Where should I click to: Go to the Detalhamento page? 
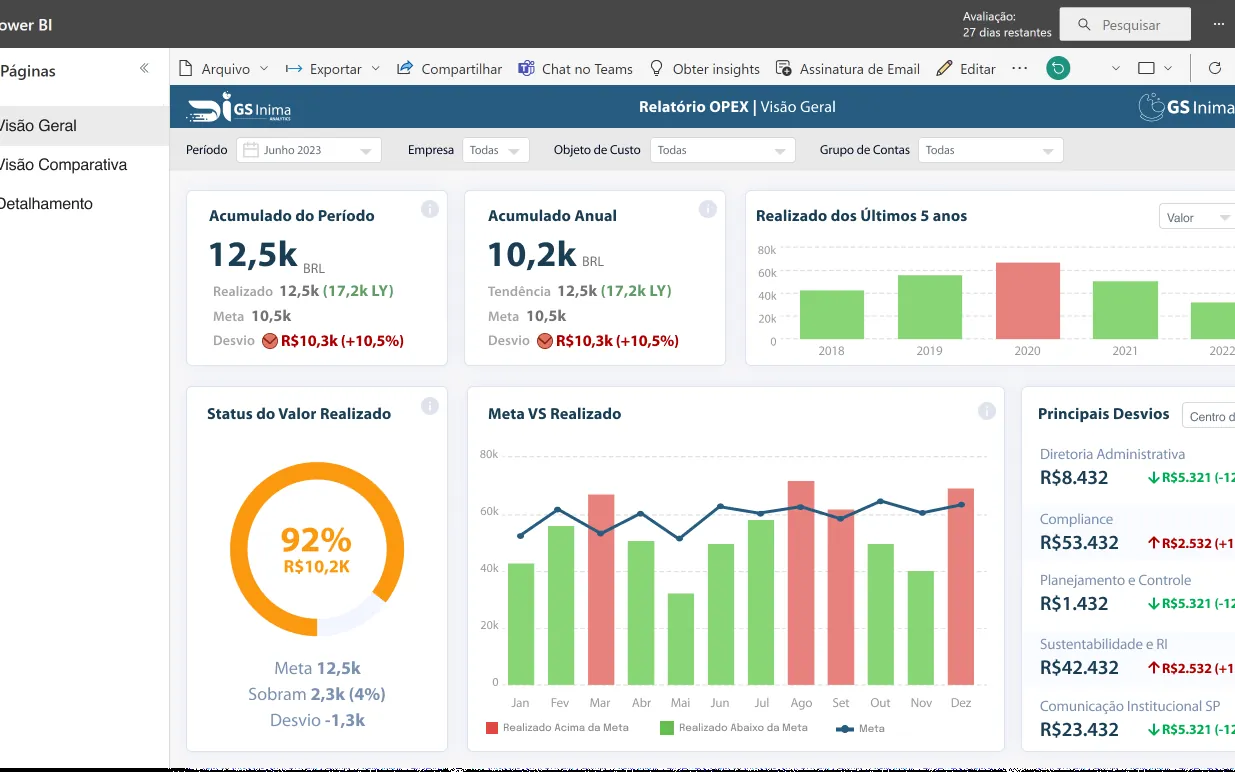tap(46, 204)
